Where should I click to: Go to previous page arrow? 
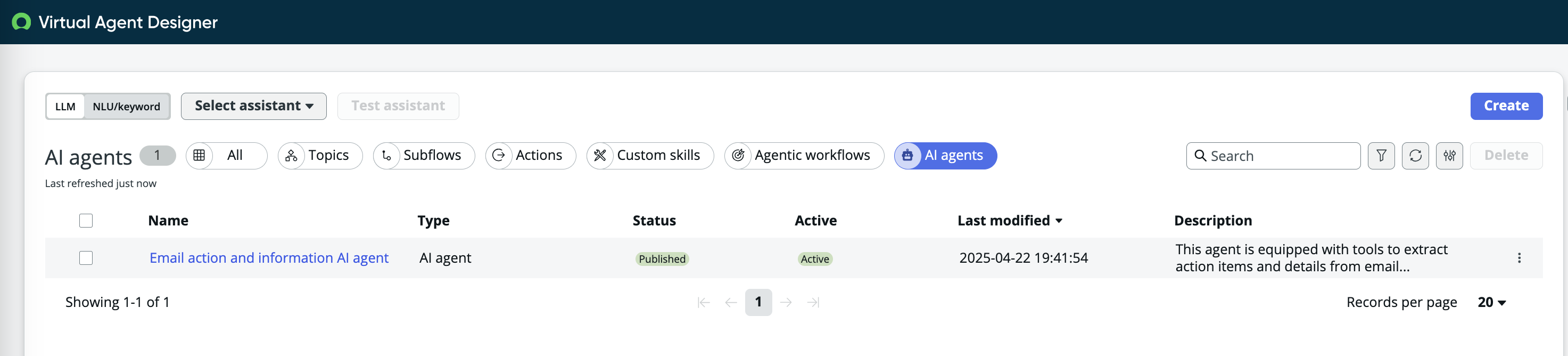coord(731,302)
